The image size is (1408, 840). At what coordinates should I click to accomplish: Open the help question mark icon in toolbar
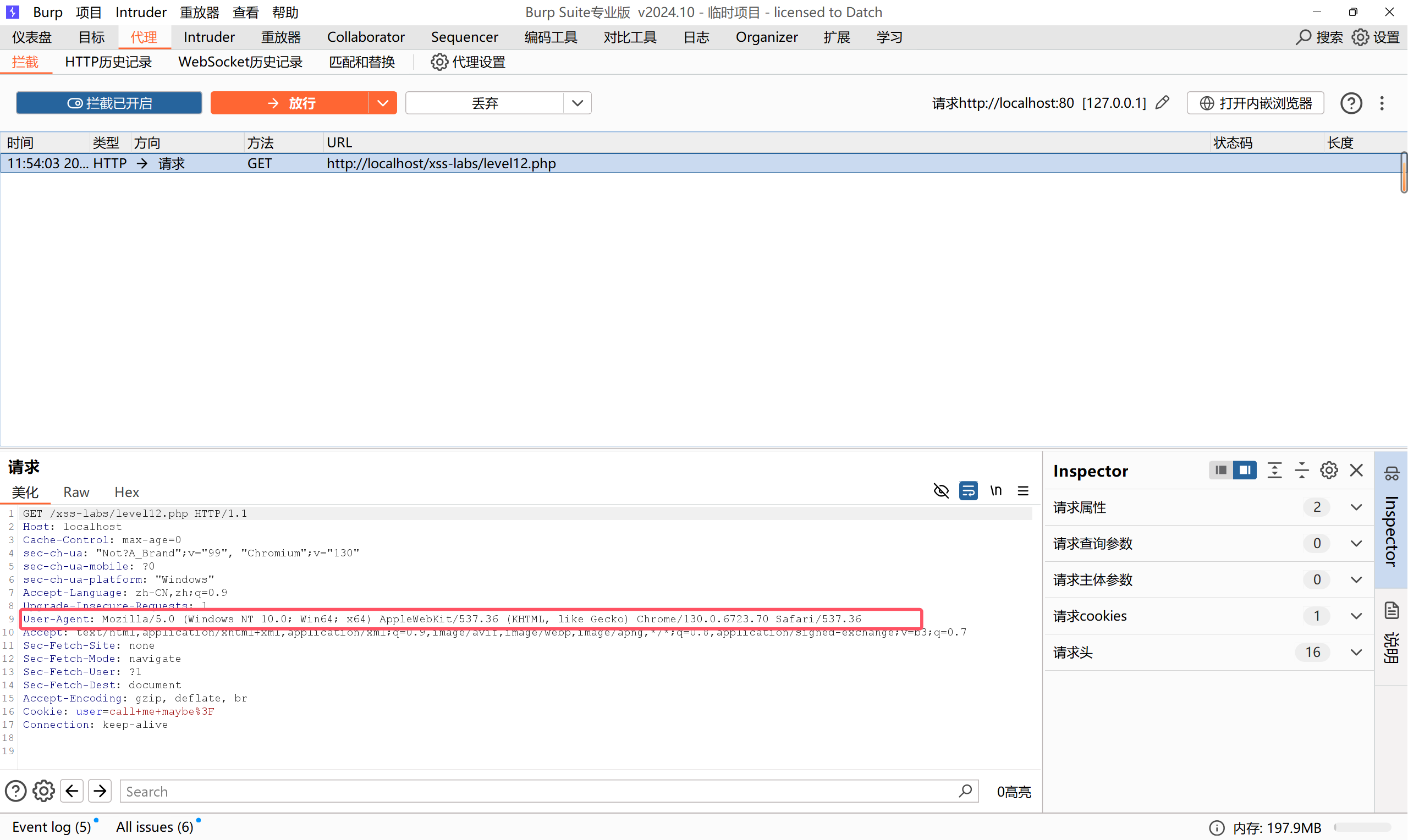coord(1351,103)
